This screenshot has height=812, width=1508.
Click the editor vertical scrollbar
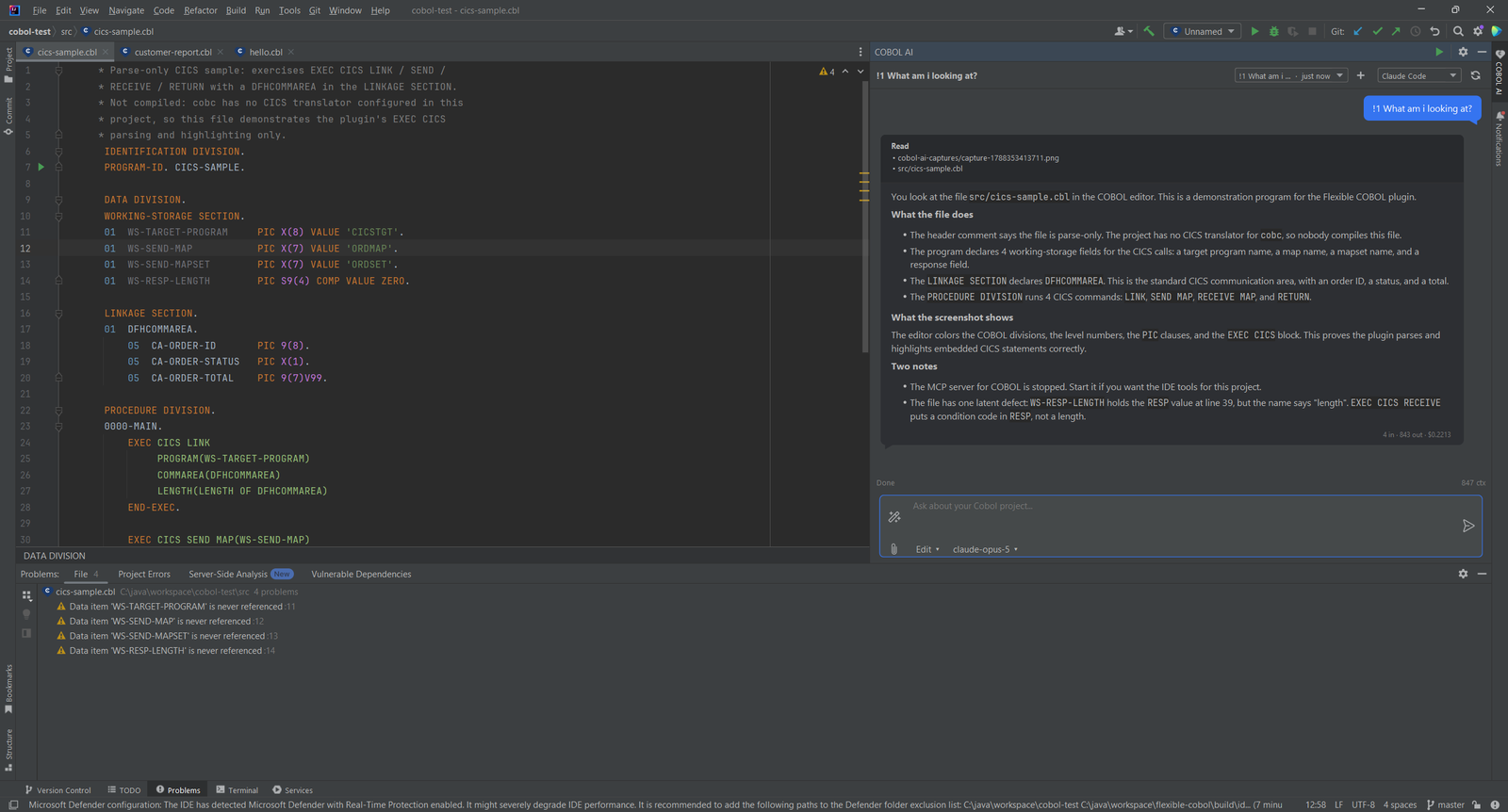point(865,217)
